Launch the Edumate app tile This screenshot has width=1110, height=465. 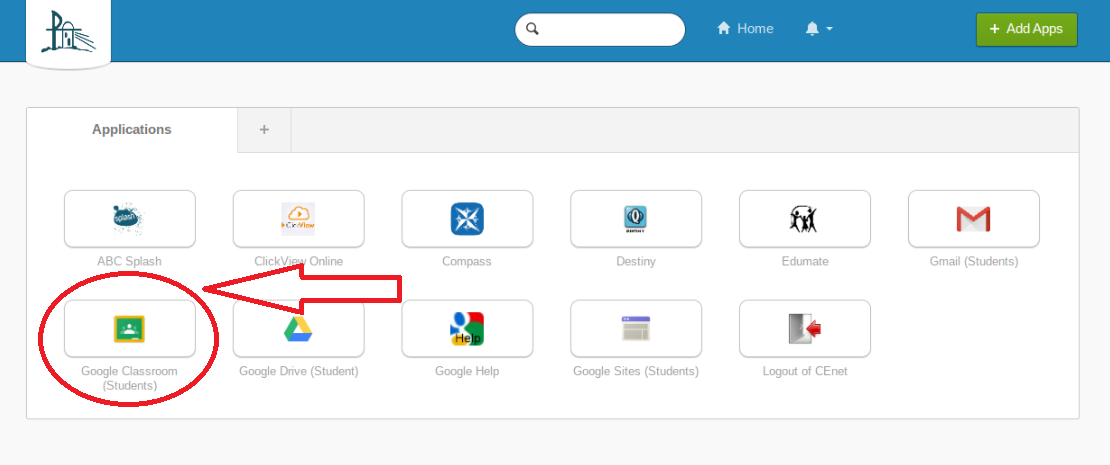tap(805, 219)
